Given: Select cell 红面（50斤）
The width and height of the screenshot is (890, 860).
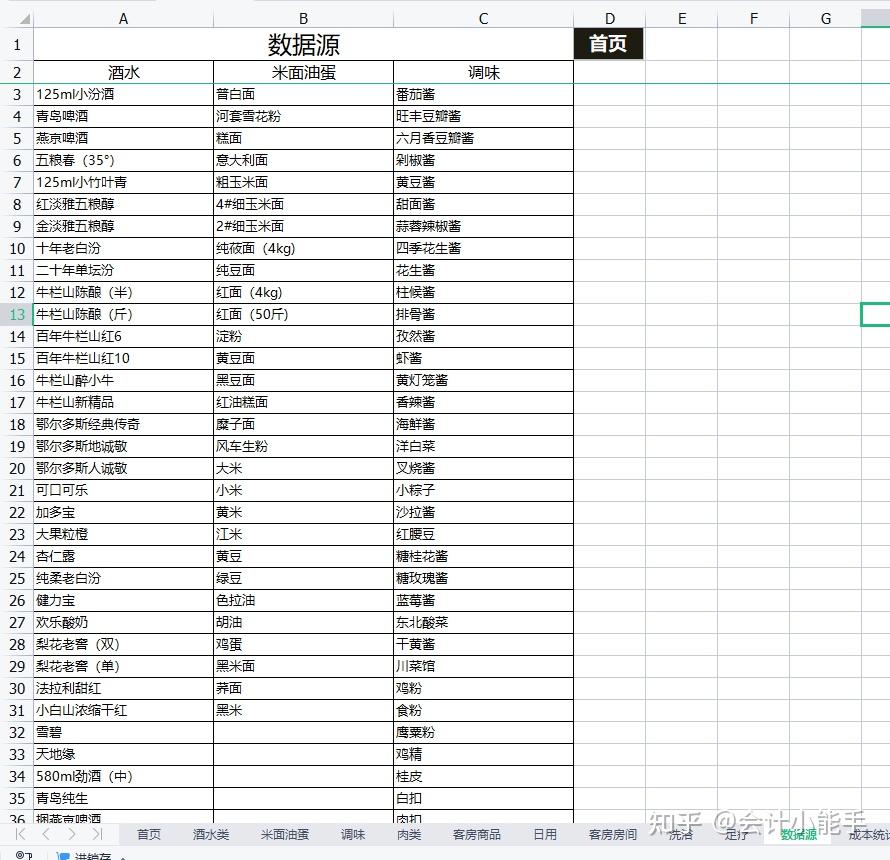Looking at the screenshot, I should tap(303, 314).
